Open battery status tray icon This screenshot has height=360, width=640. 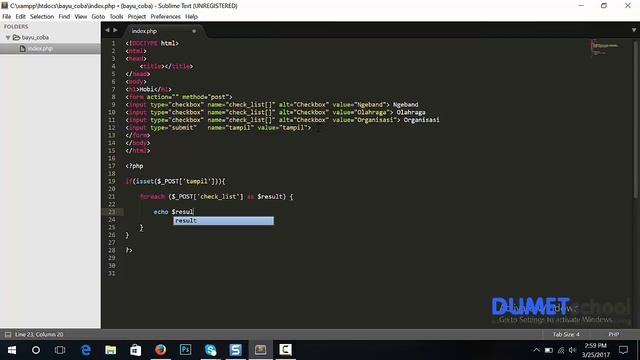(549, 350)
